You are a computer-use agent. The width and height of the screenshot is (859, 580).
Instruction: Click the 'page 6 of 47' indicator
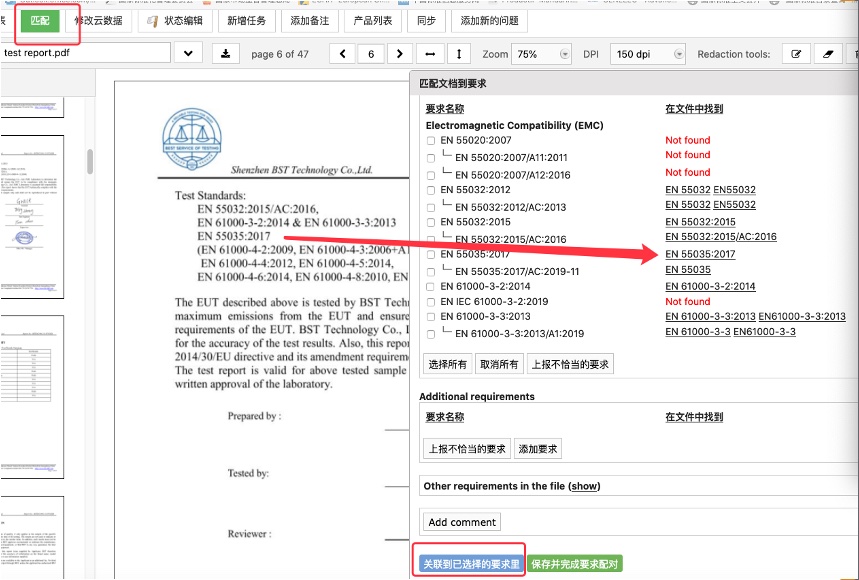(x=280, y=54)
